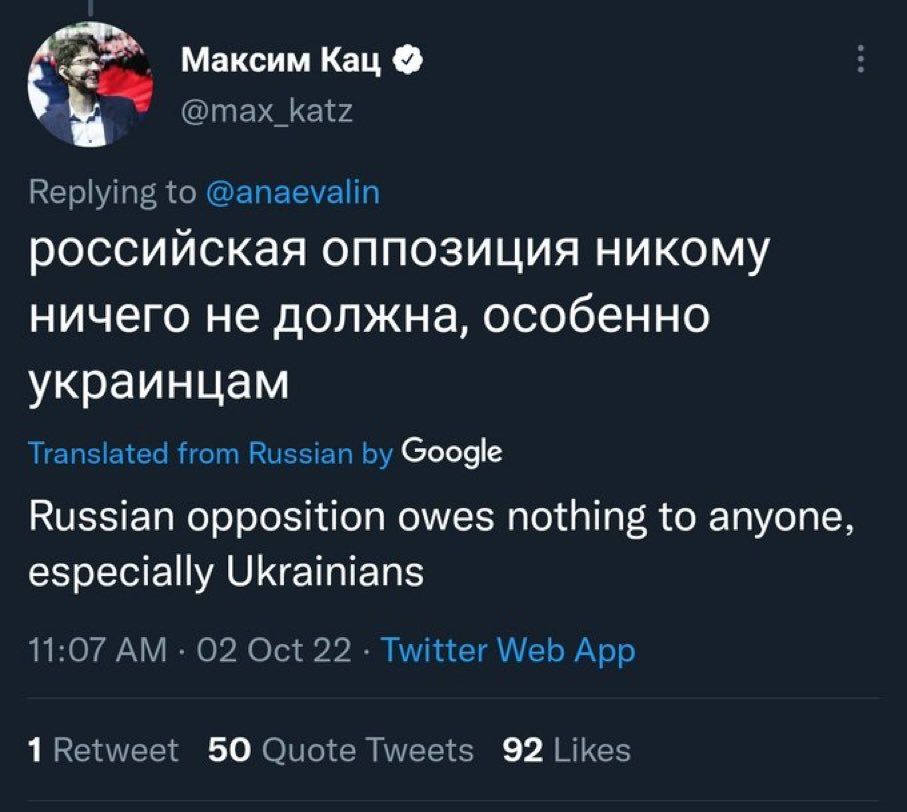Open the Максим Кац display name
907x812 pixels.
(282, 64)
